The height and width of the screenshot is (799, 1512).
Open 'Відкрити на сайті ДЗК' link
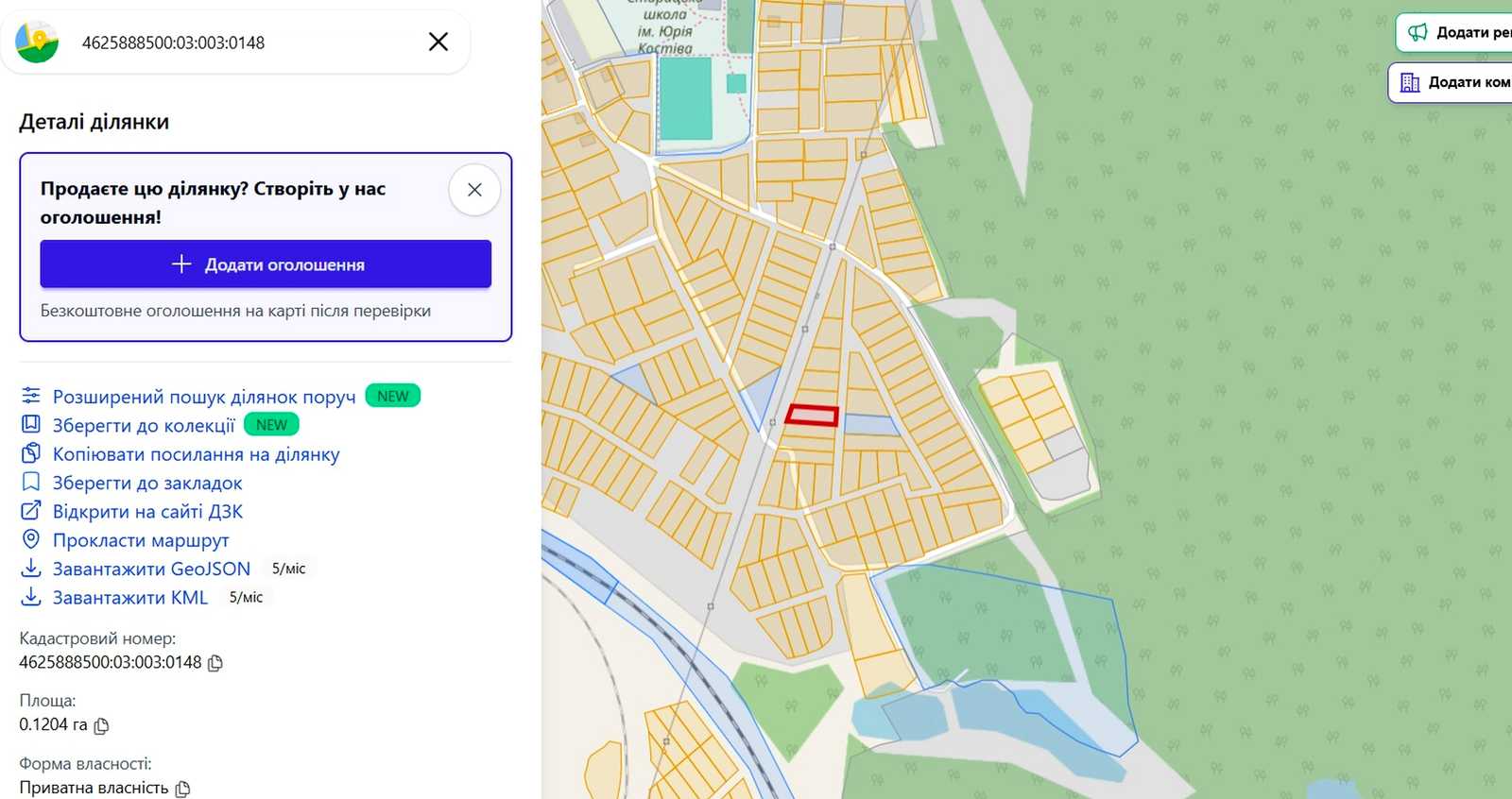click(147, 512)
